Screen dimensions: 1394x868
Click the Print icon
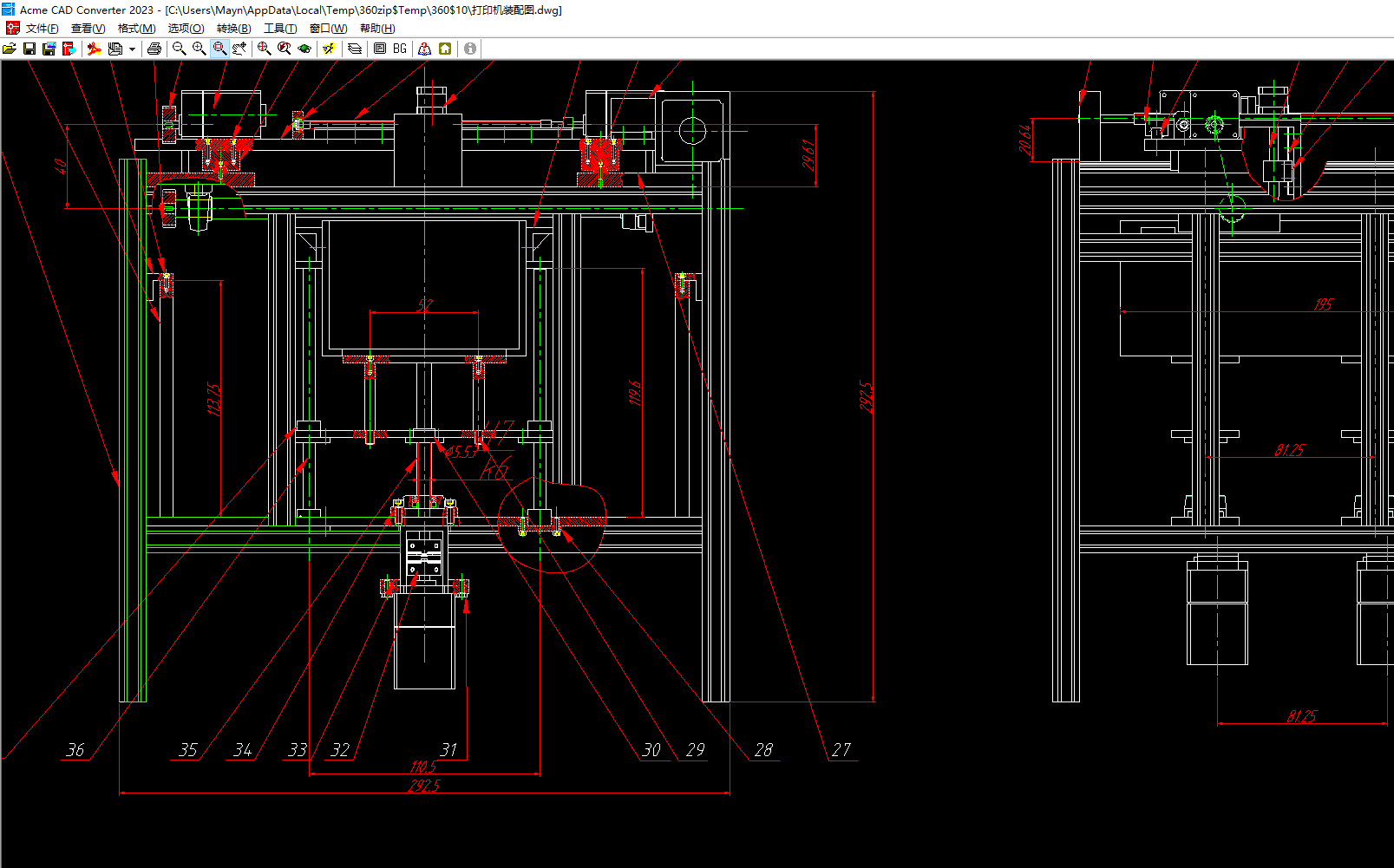point(154,49)
